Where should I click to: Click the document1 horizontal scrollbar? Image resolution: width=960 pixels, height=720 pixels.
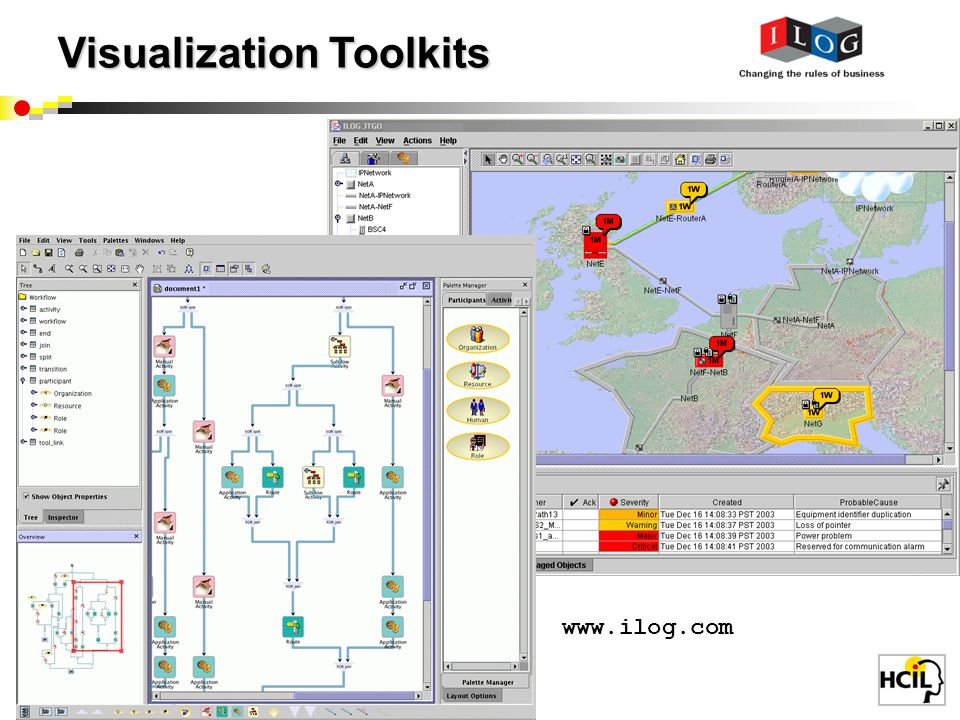point(288,696)
